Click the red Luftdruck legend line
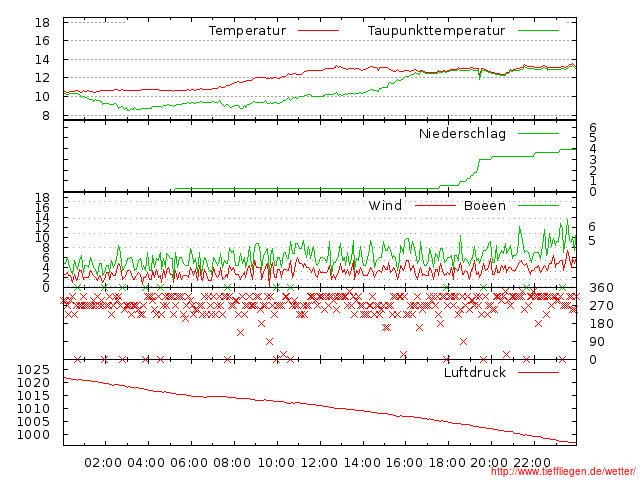 click(538, 372)
